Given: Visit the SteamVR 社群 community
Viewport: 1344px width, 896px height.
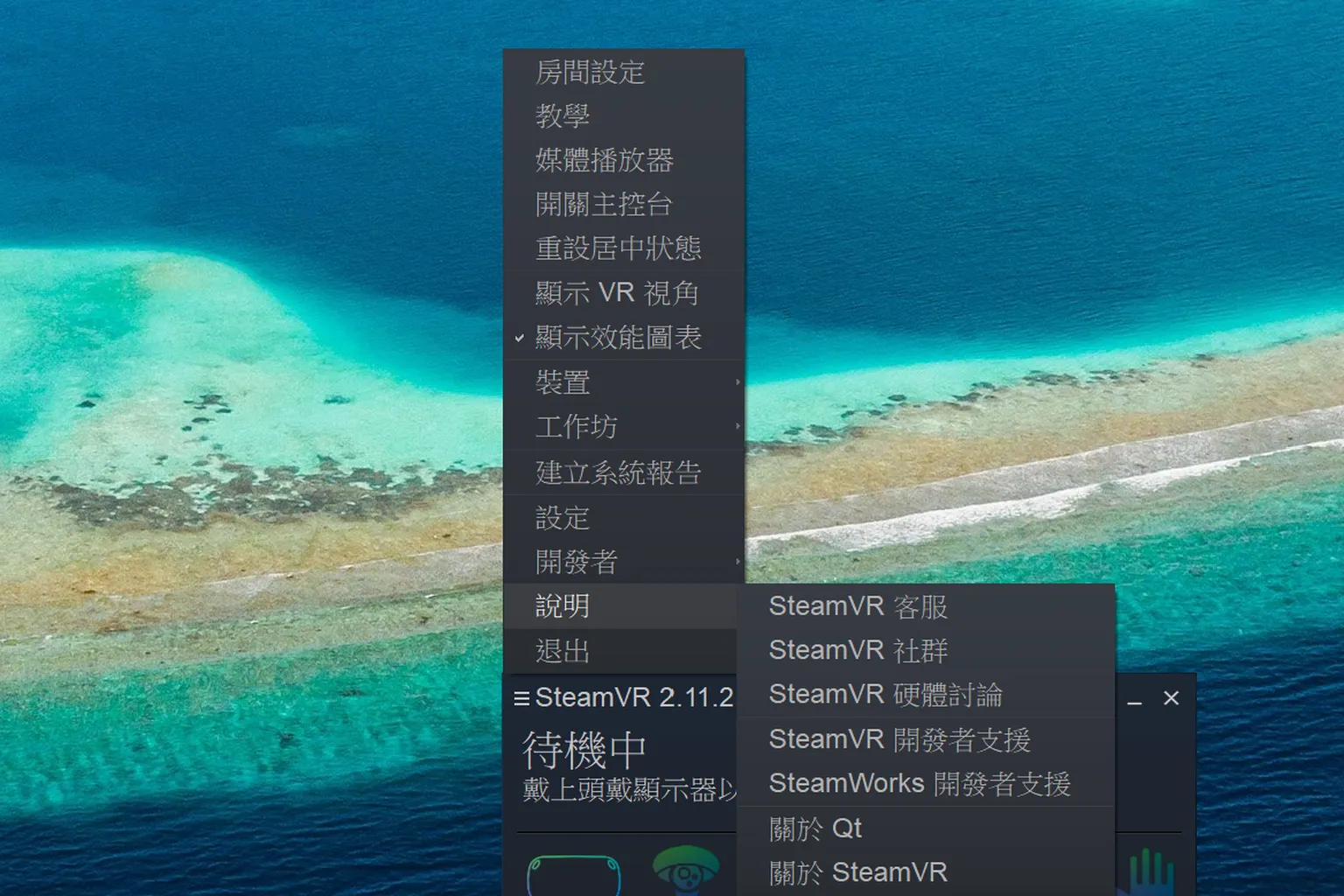Looking at the screenshot, I should pos(857,650).
